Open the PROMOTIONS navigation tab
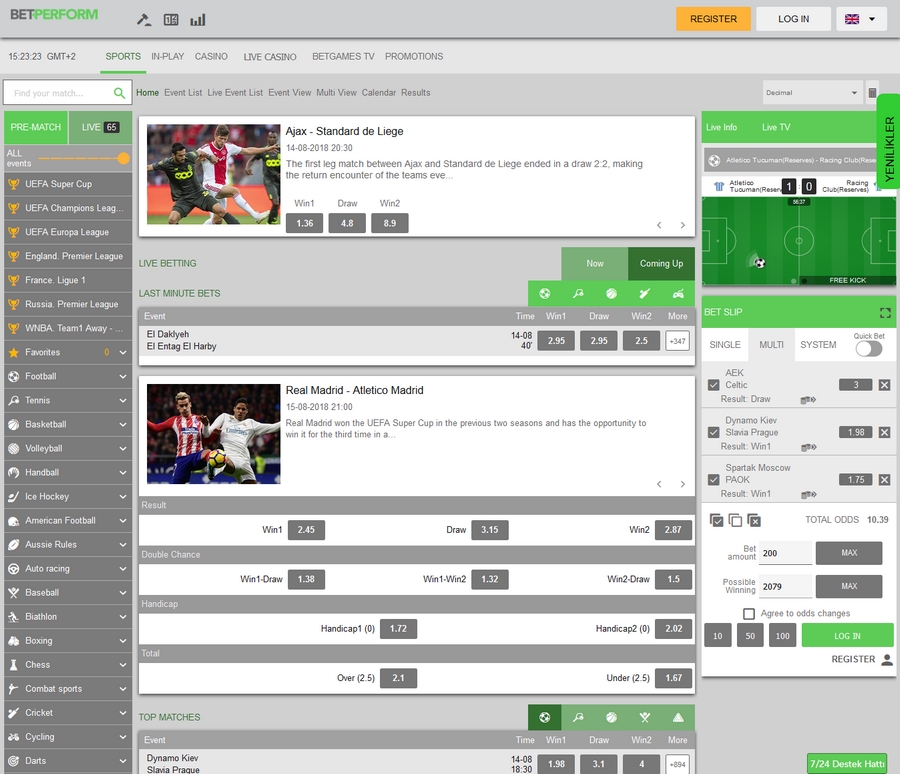The height and width of the screenshot is (774, 900). point(414,56)
